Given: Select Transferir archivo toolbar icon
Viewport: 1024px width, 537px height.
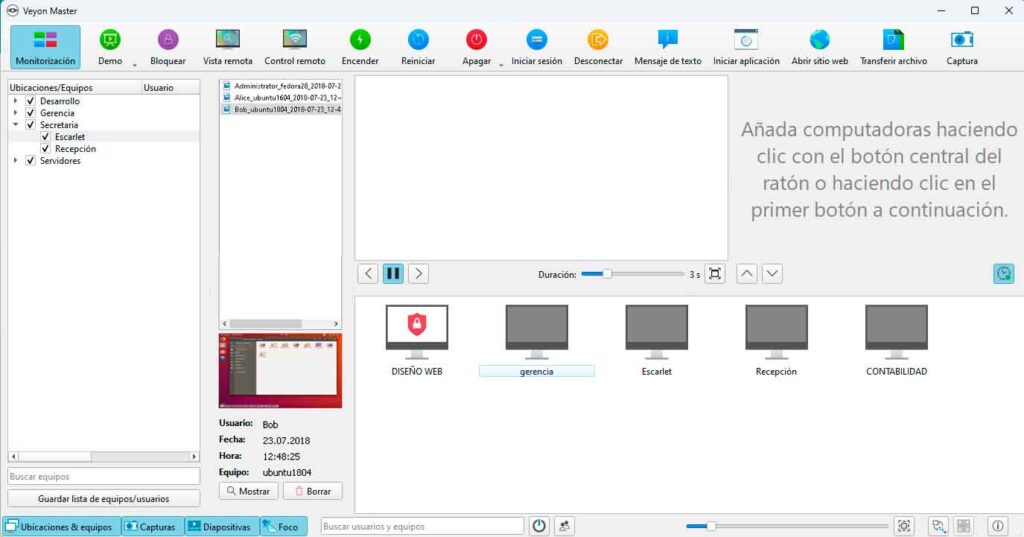Looking at the screenshot, I should tap(893, 41).
